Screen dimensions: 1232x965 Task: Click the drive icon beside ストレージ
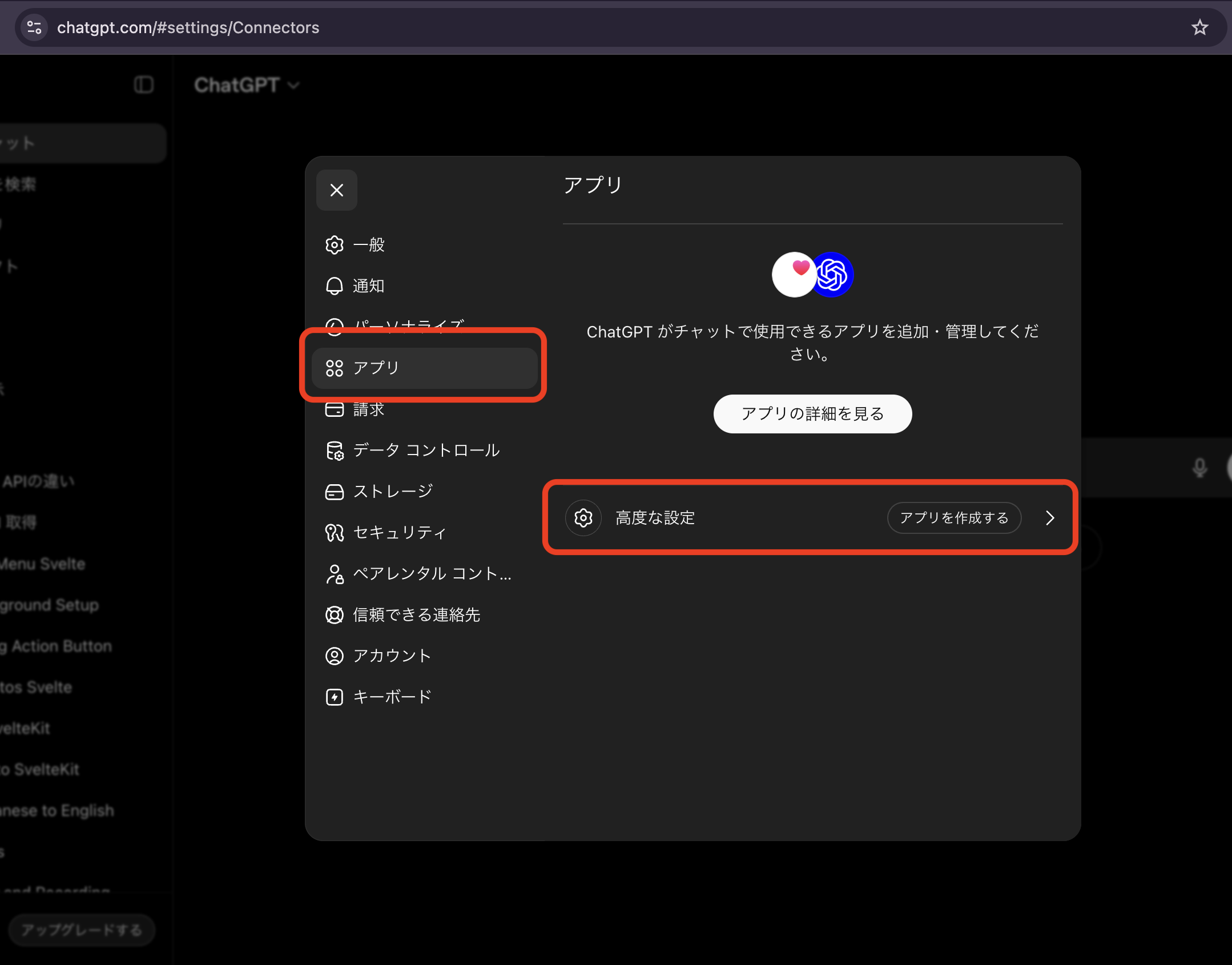click(335, 492)
